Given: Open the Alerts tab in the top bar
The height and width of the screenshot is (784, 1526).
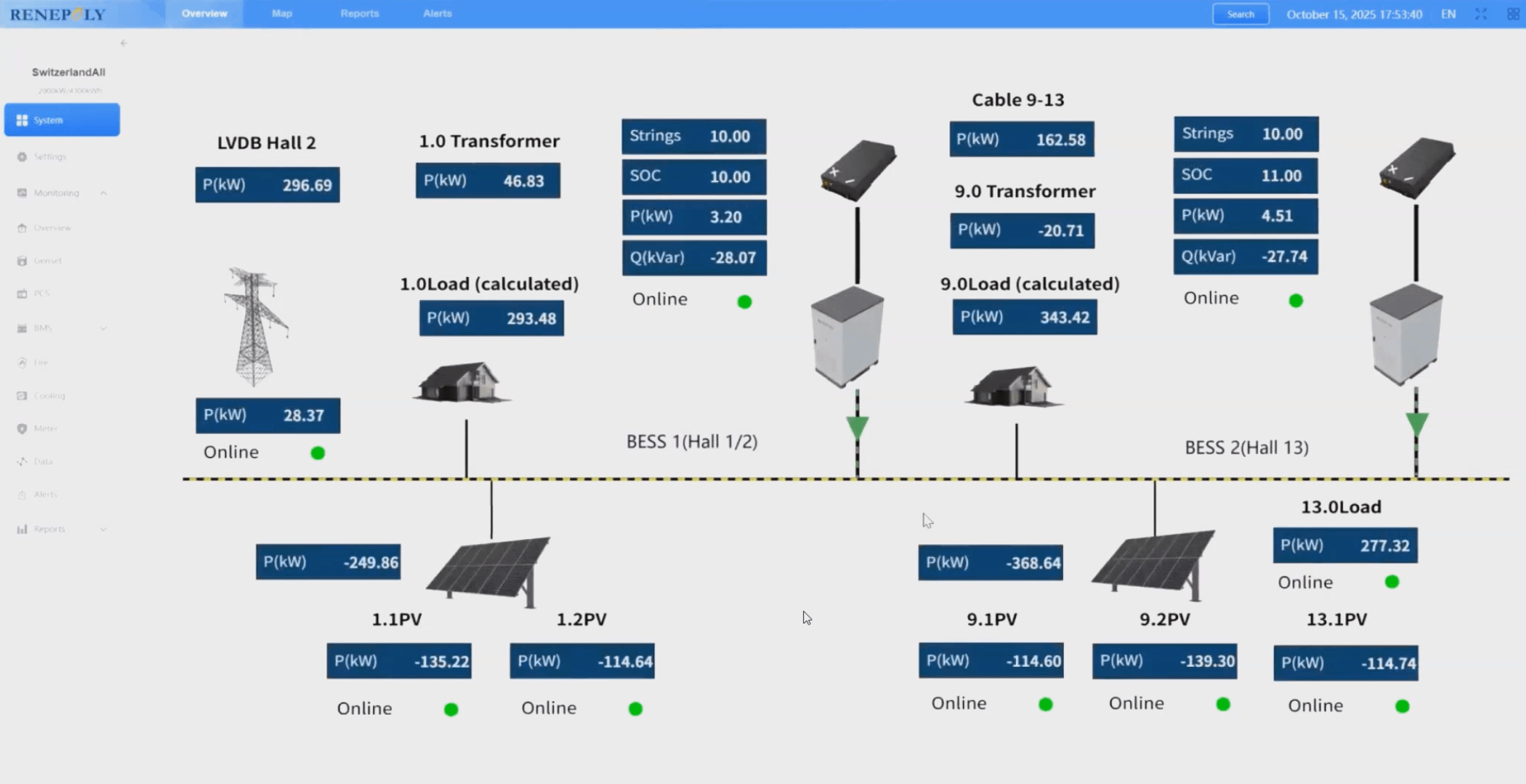Looking at the screenshot, I should point(437,13).
